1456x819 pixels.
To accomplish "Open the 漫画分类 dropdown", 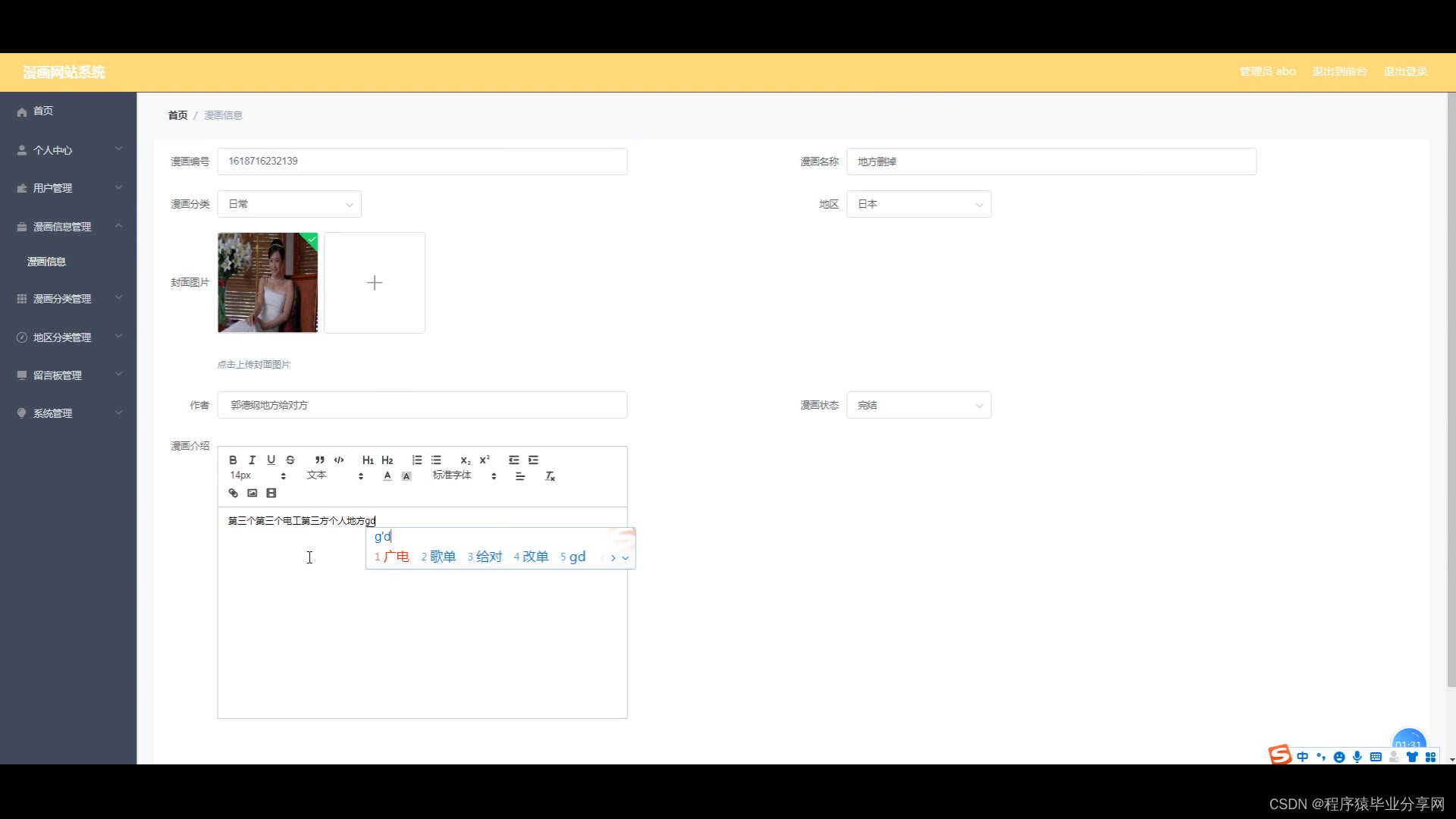I will (x=289, y=204).
